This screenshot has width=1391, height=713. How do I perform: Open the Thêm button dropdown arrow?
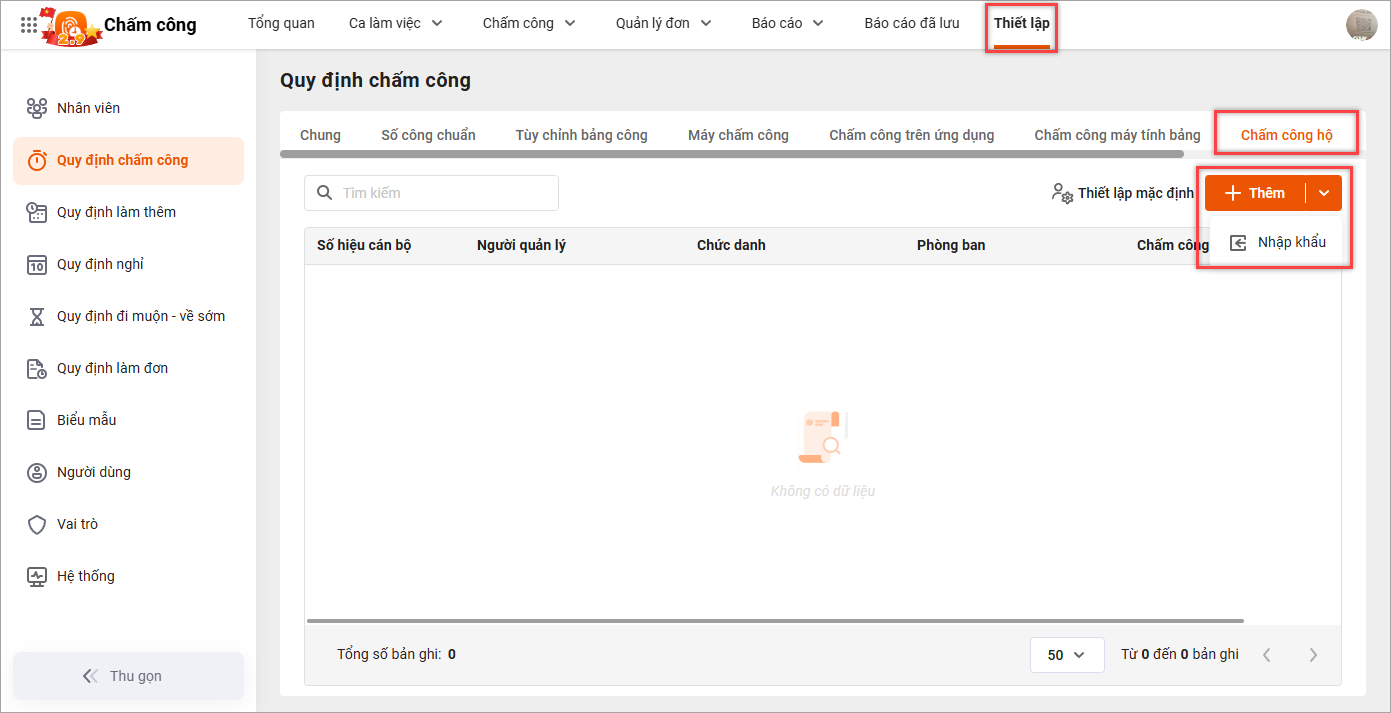click(1324, 193)
